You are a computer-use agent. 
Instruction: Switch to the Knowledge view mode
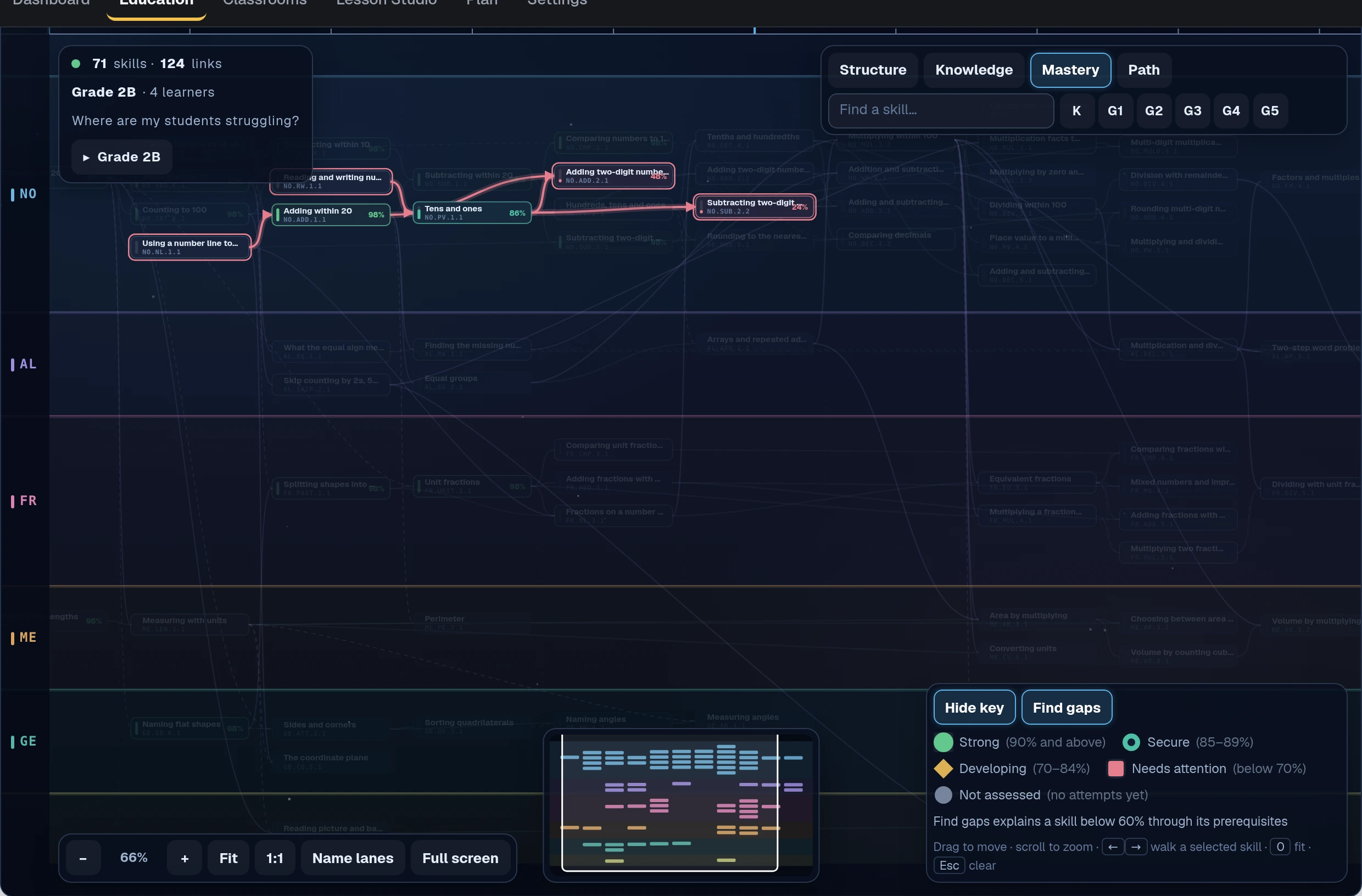(973, 70)
